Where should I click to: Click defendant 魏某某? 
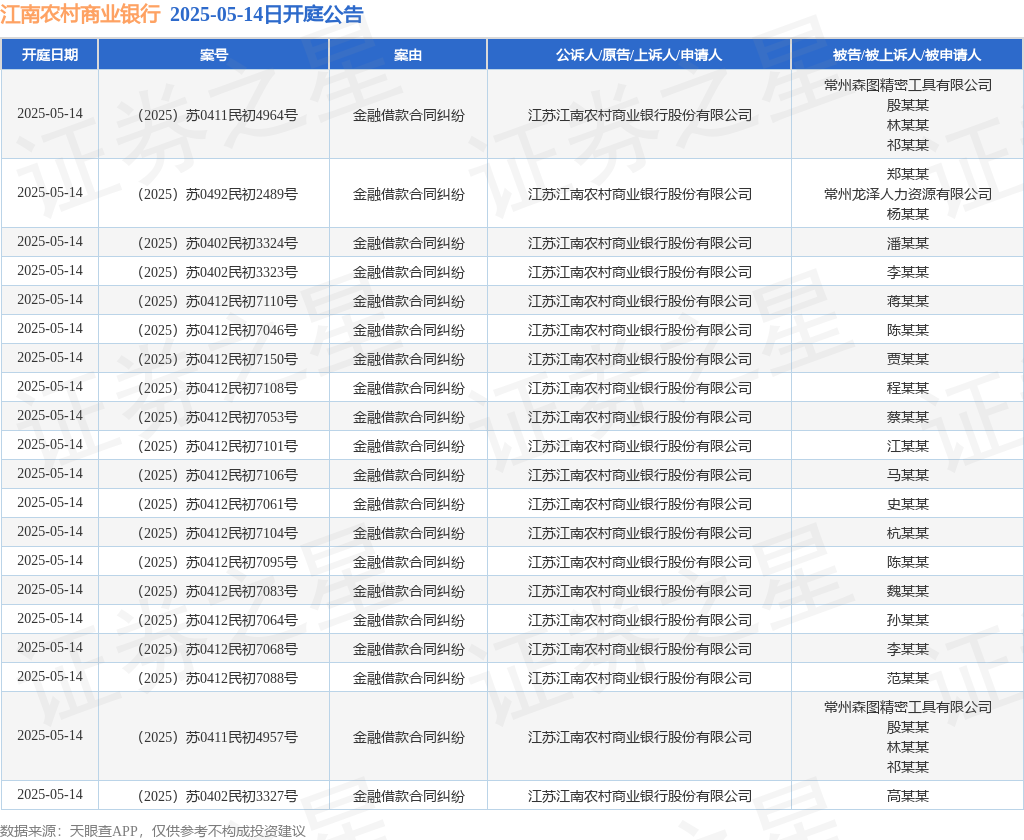[908, 591]
